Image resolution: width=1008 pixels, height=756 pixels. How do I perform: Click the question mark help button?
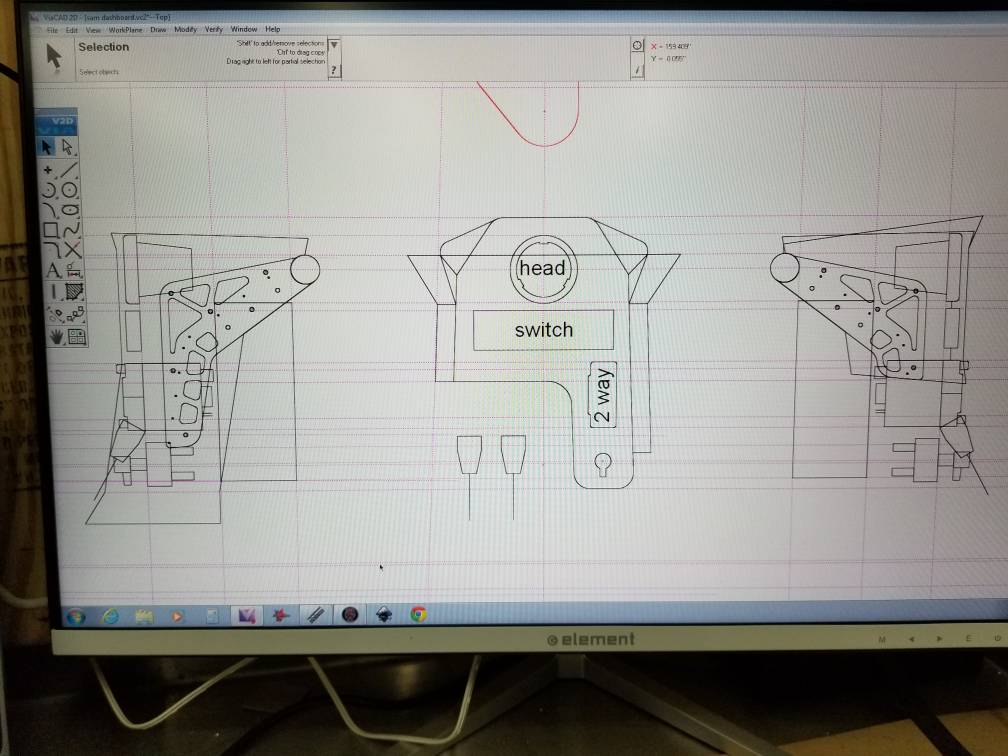334,70
